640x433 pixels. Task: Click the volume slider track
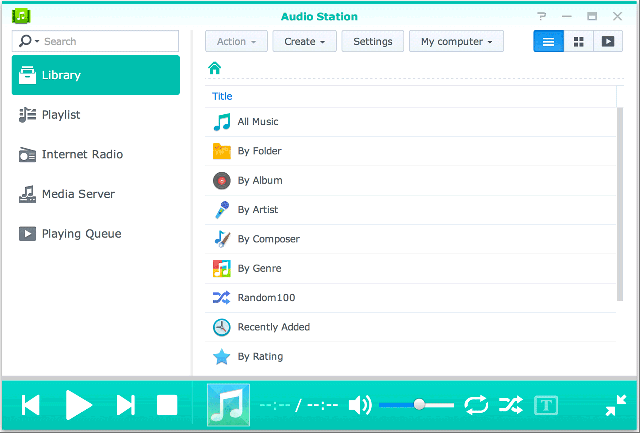tap(416, 405)
